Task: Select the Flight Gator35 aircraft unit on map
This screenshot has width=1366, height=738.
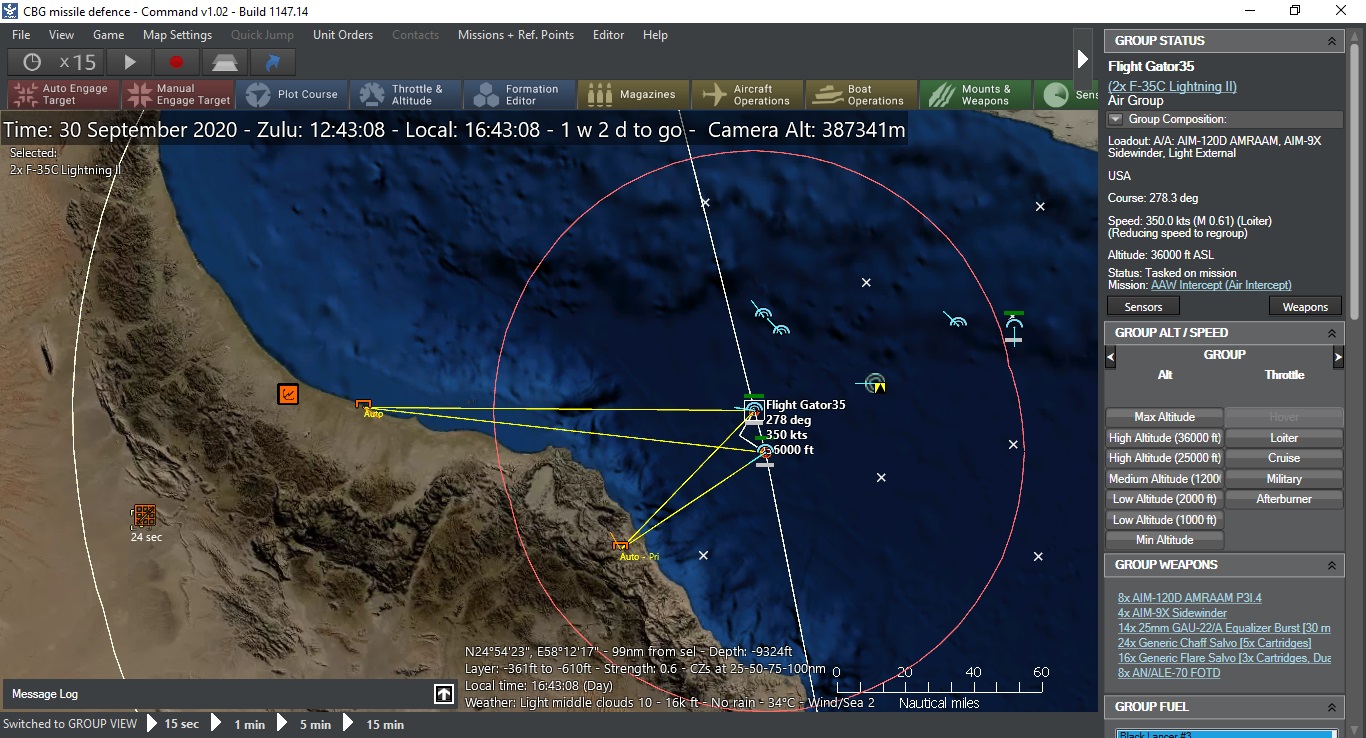Action: 754,408
